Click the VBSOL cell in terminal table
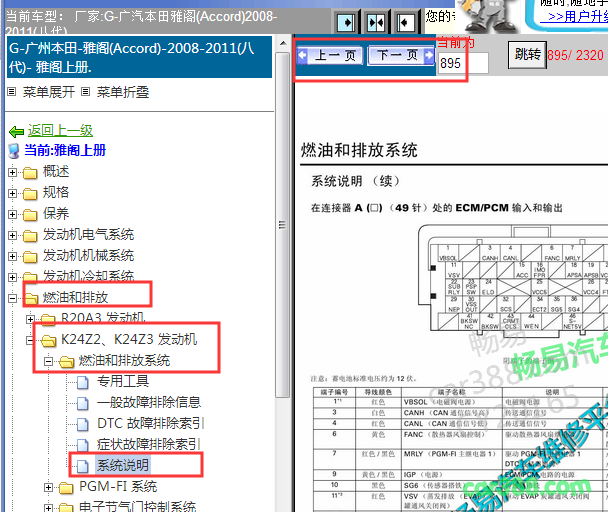 451,402
